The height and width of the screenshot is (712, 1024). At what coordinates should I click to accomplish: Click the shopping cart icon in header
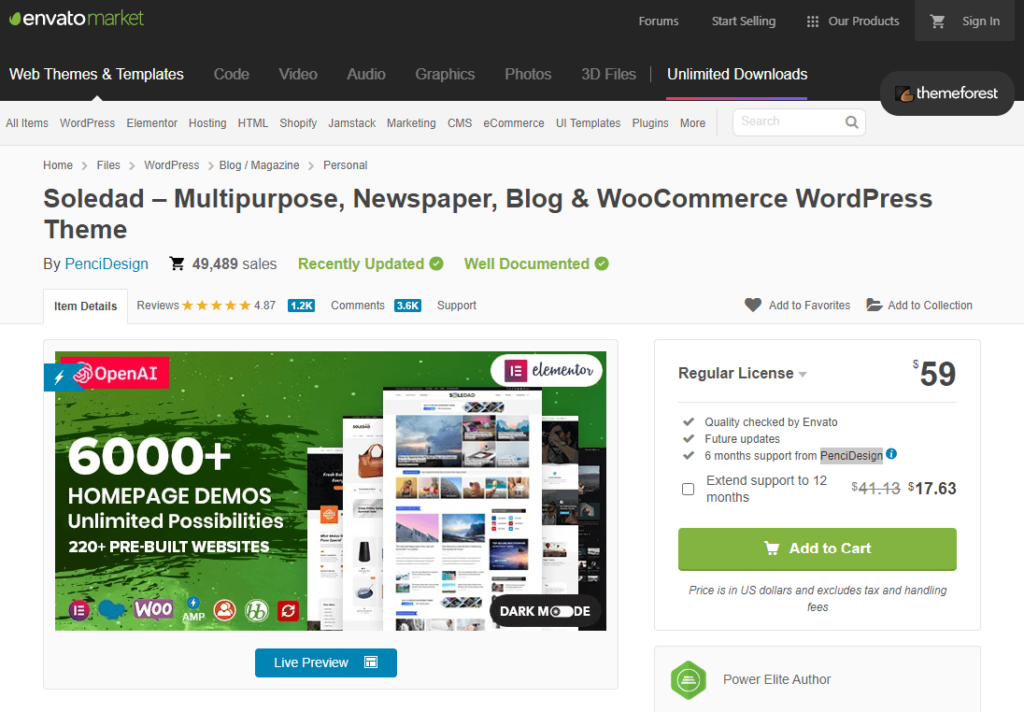(x=937, y=21)
